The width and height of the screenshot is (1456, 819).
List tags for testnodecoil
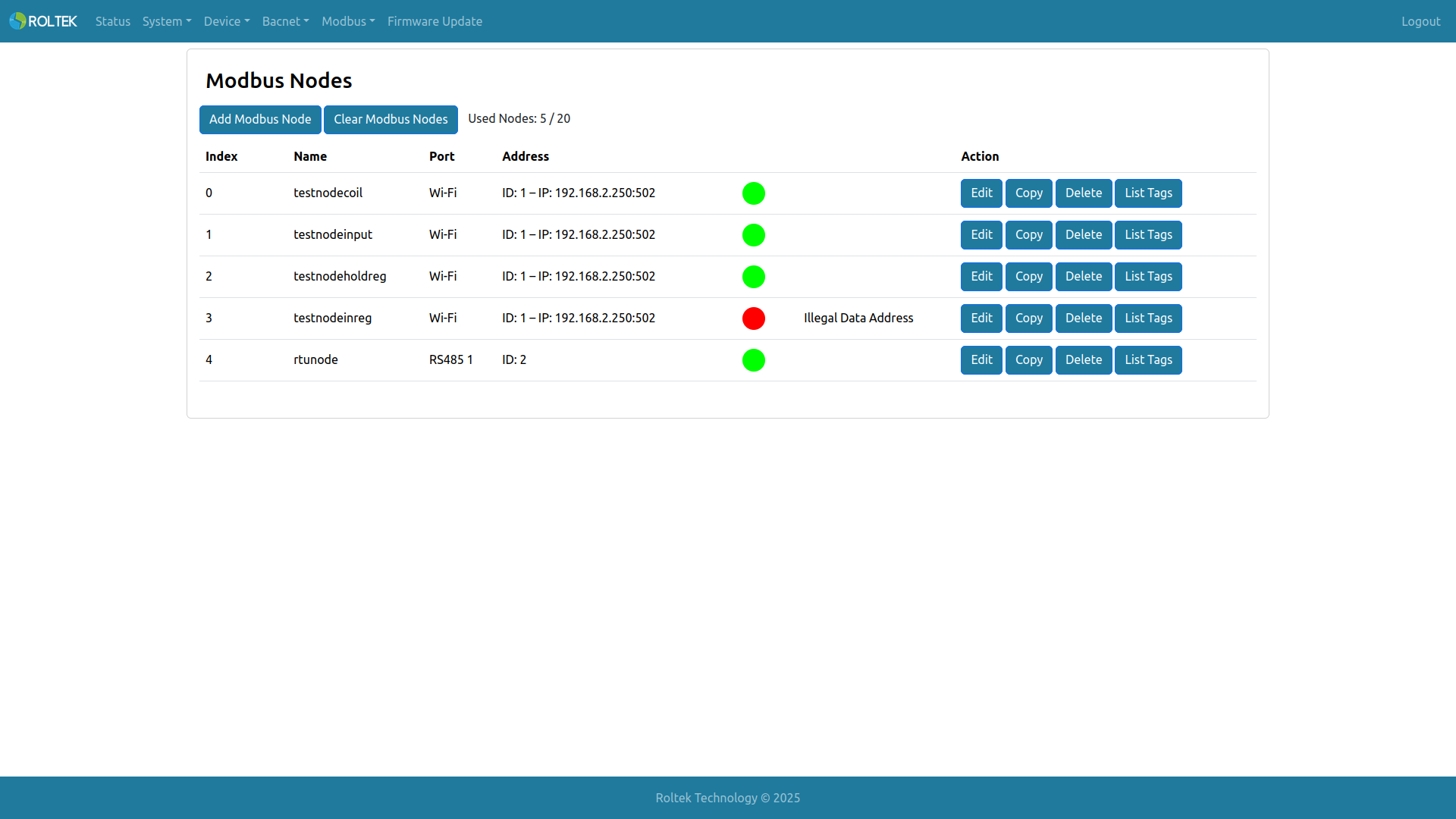coord(1148,193)
